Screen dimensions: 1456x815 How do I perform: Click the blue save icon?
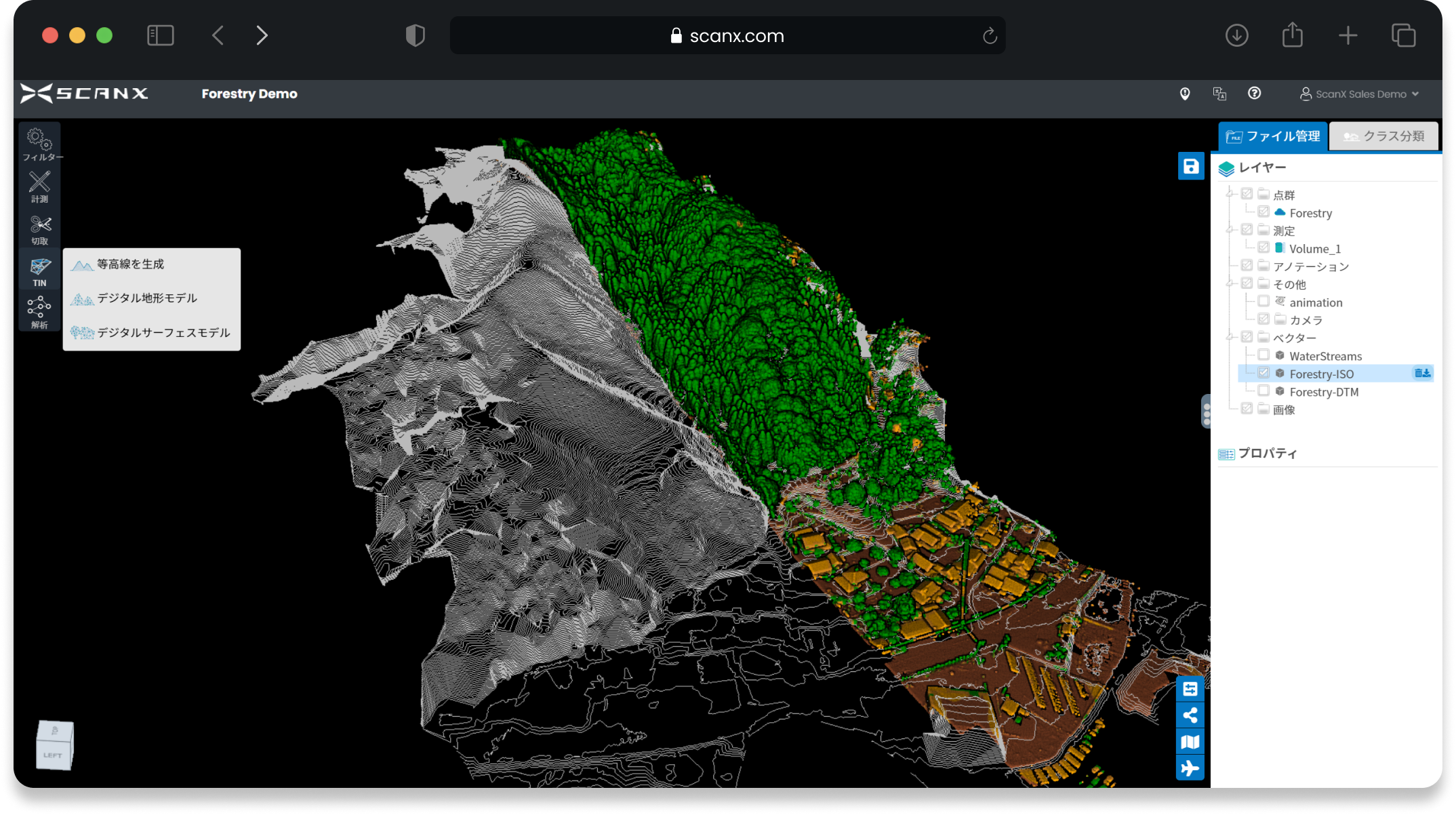1190,166
